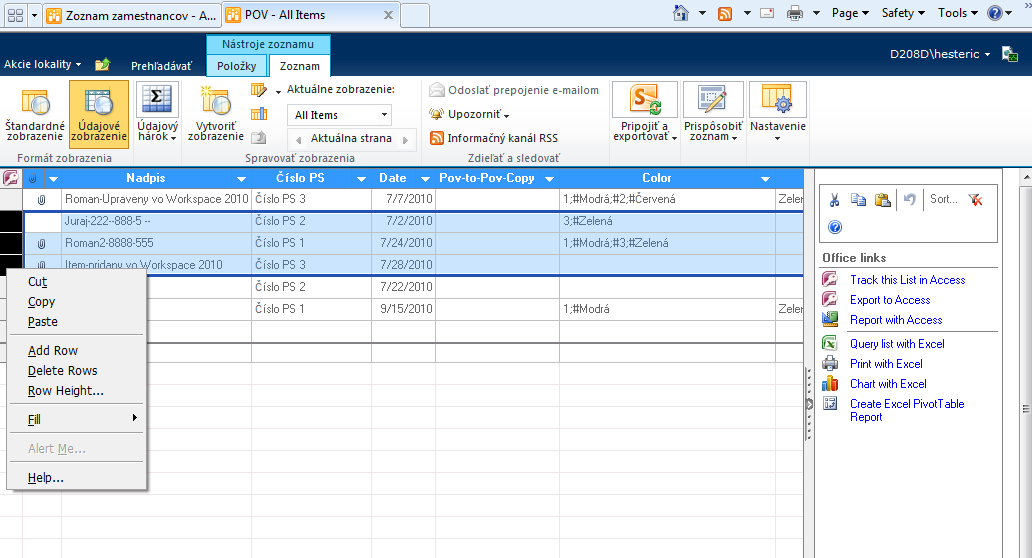Click Sort... in task pane
Screen dimensions: 1032x558
pyautogui.click(x=943, y=199)
